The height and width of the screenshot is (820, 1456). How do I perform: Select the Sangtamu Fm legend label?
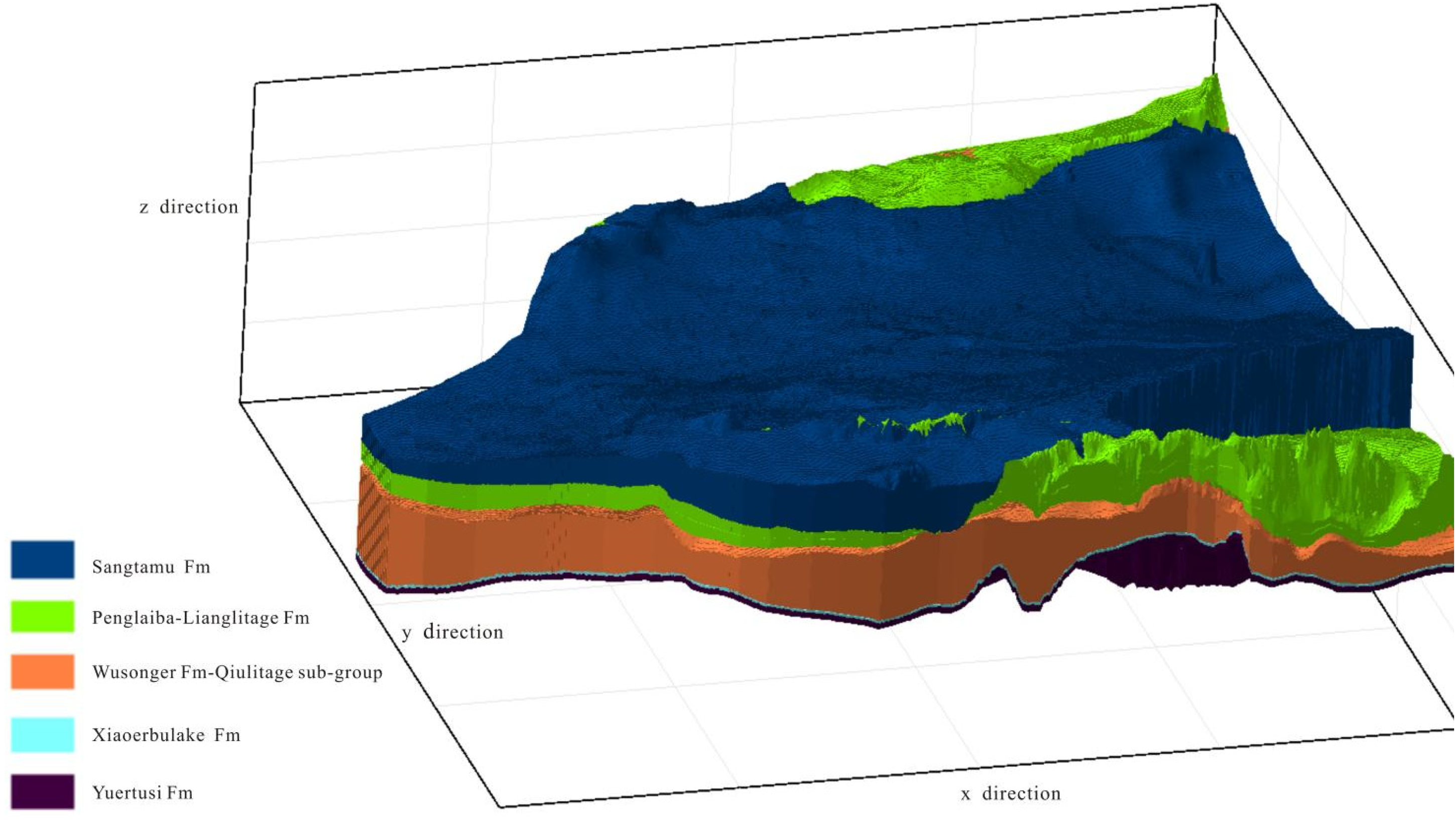coord(151,567)
